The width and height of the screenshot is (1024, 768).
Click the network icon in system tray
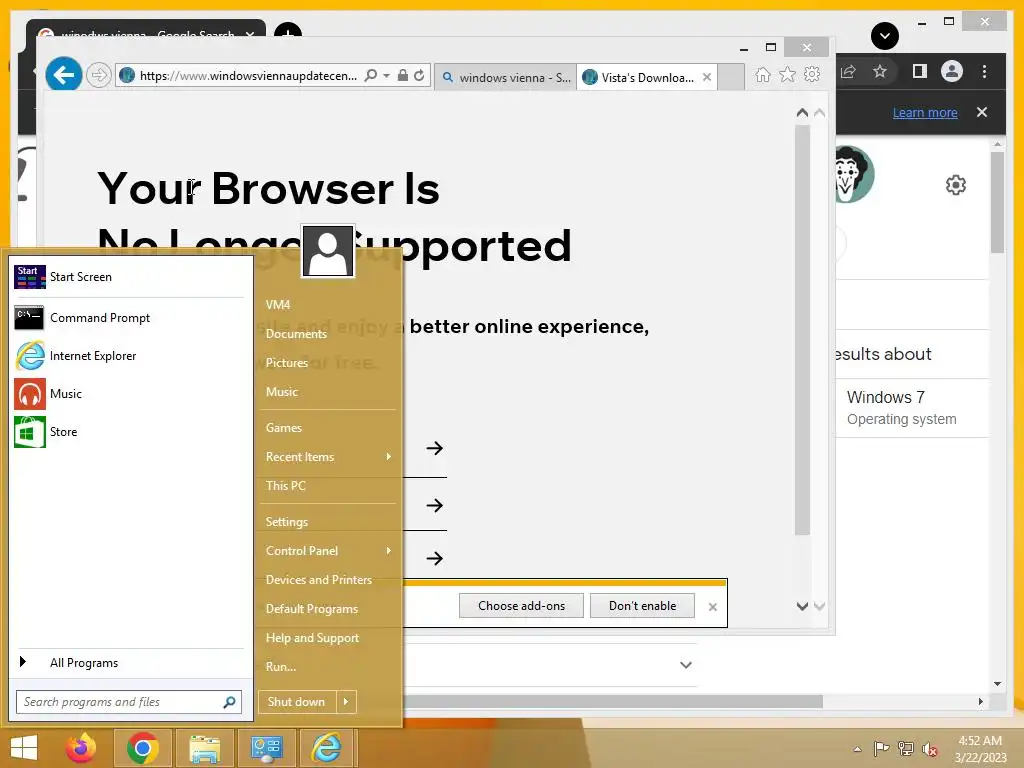[906, 748]
